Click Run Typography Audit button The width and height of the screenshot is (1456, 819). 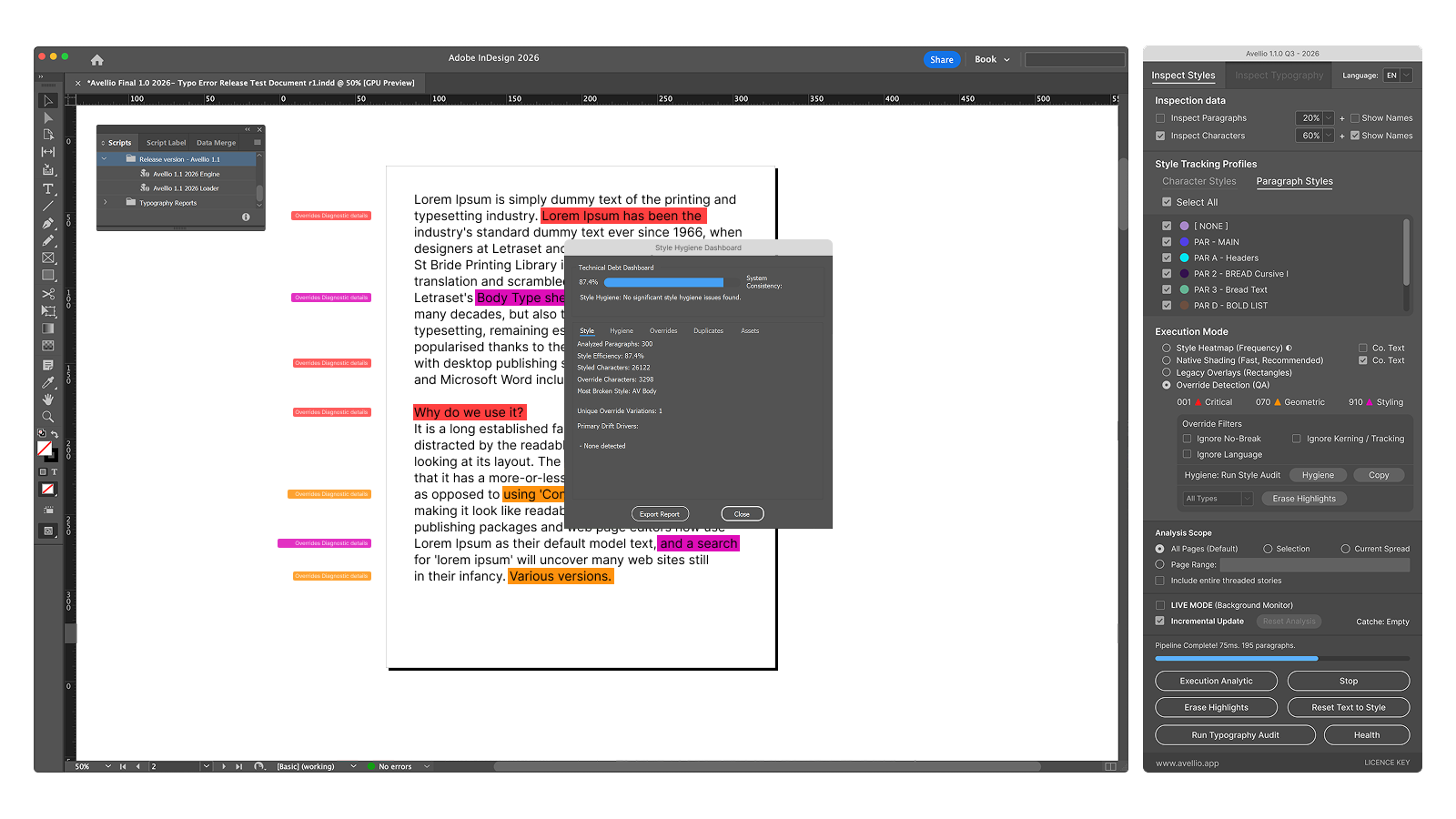pyautogui.click(x=1235, y=735)
